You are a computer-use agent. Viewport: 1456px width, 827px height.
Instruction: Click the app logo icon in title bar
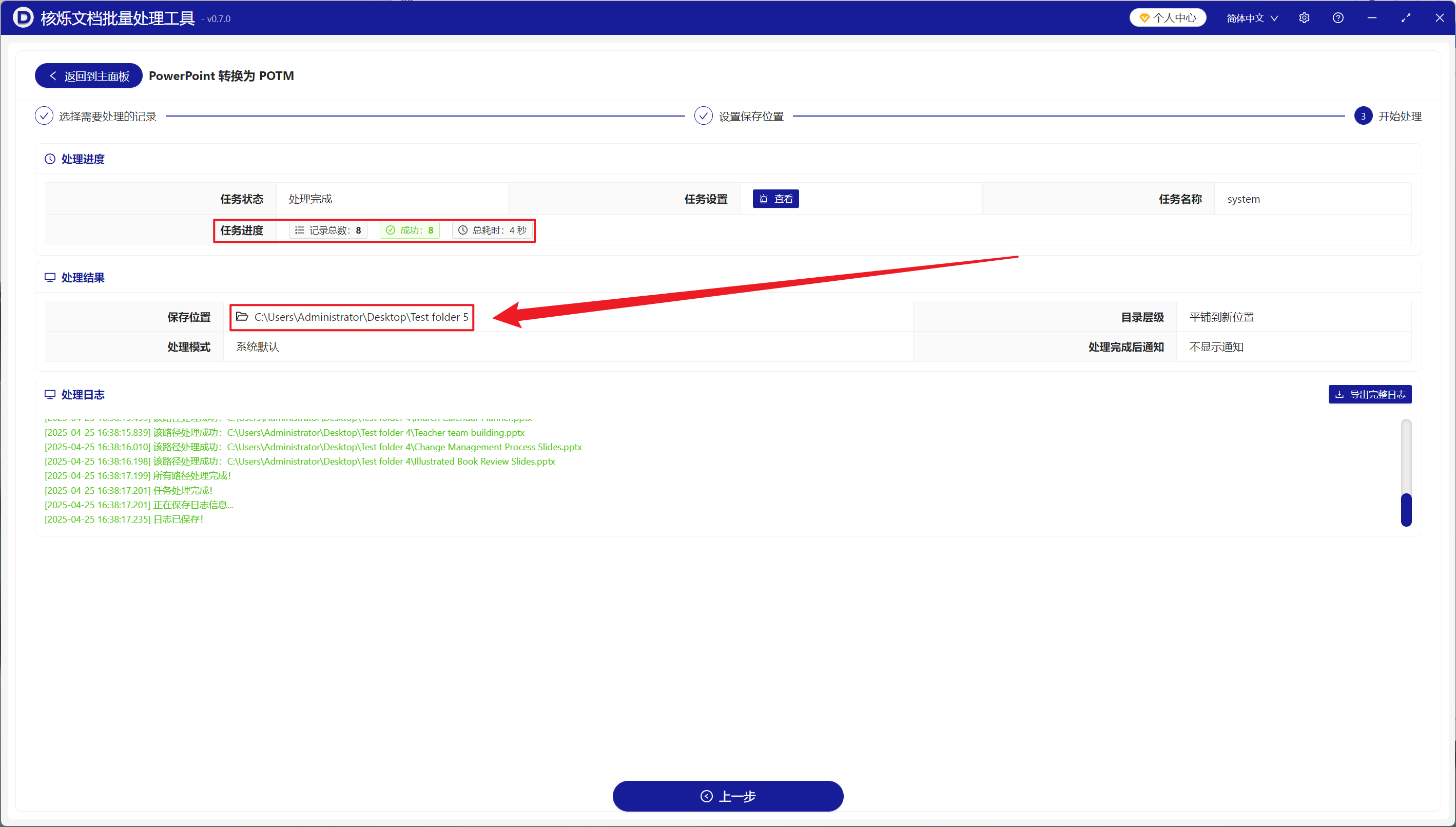23,17
